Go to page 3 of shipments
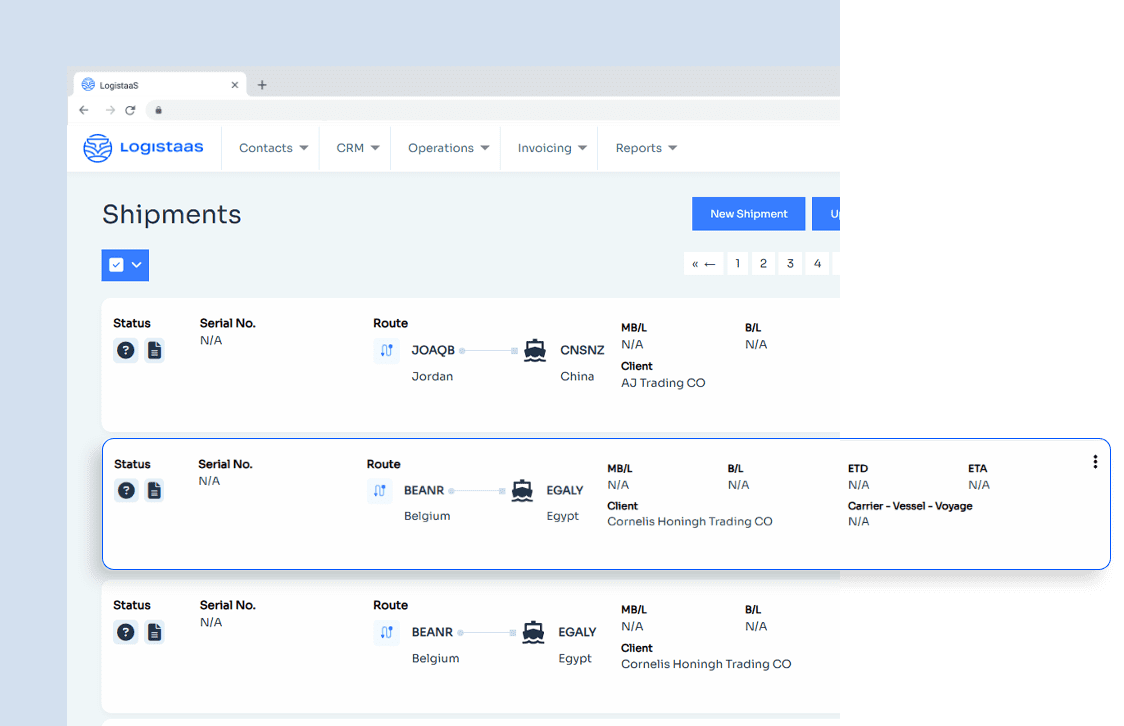The image size is (1124, 726). (x=790, y=263)
